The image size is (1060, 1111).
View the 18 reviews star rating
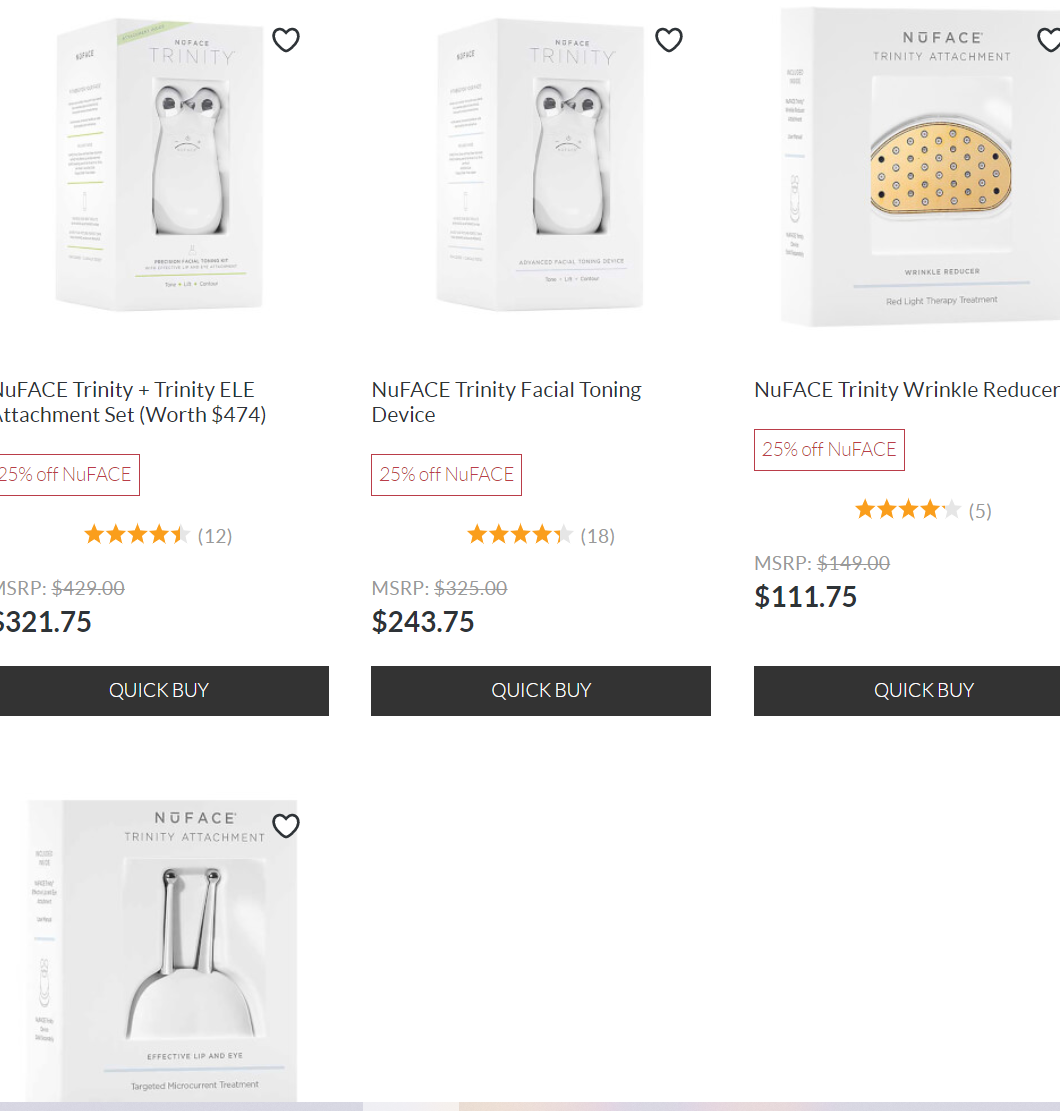(x=520, y=535)
